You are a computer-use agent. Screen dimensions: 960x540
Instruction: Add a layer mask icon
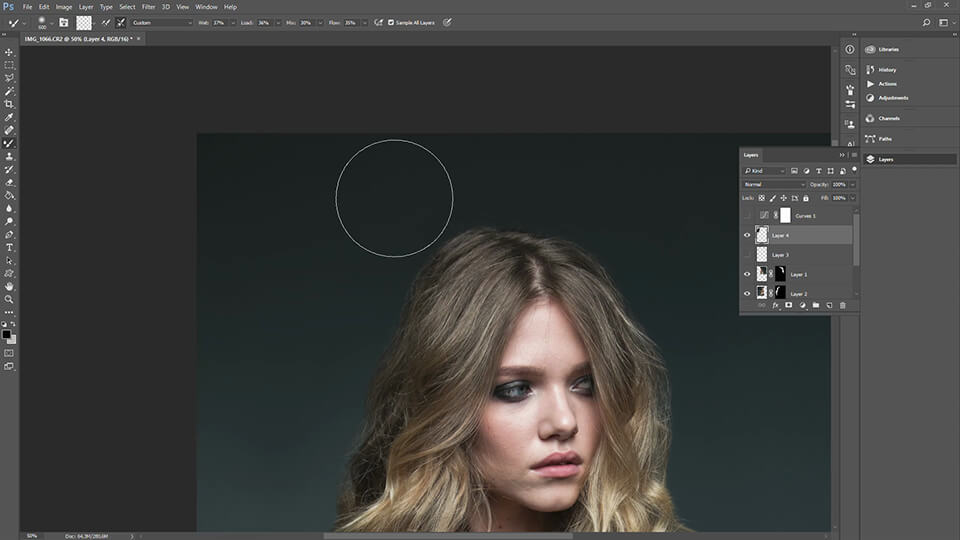[x=789, y=305]
